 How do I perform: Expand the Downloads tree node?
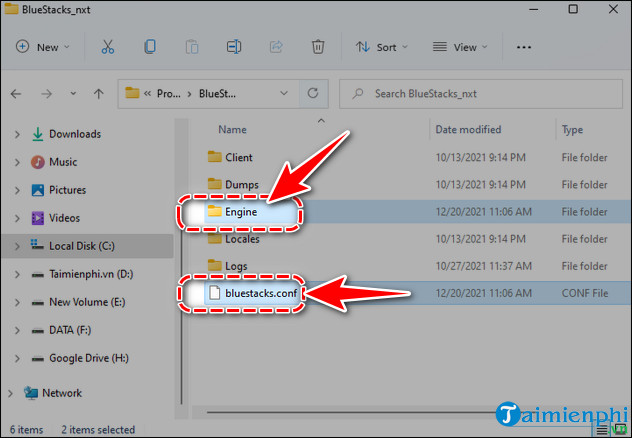tap(17, 134)
